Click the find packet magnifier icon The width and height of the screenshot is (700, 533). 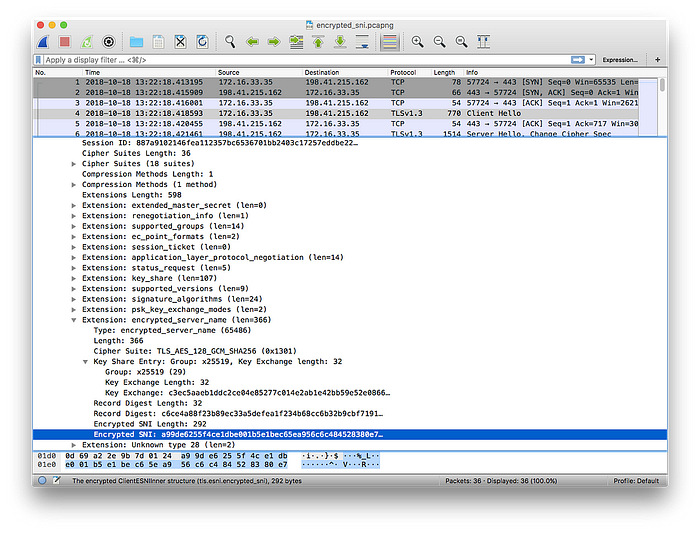coord(229,42)
